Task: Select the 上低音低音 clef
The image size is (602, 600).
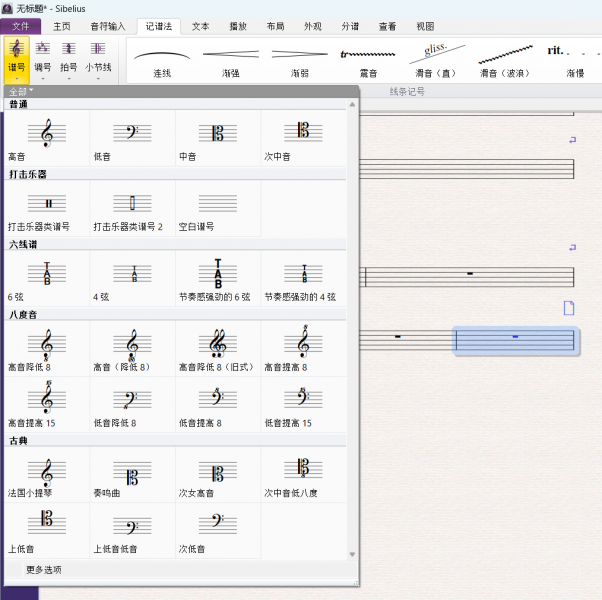Action: pyautogui.click(x=132, y=531)
